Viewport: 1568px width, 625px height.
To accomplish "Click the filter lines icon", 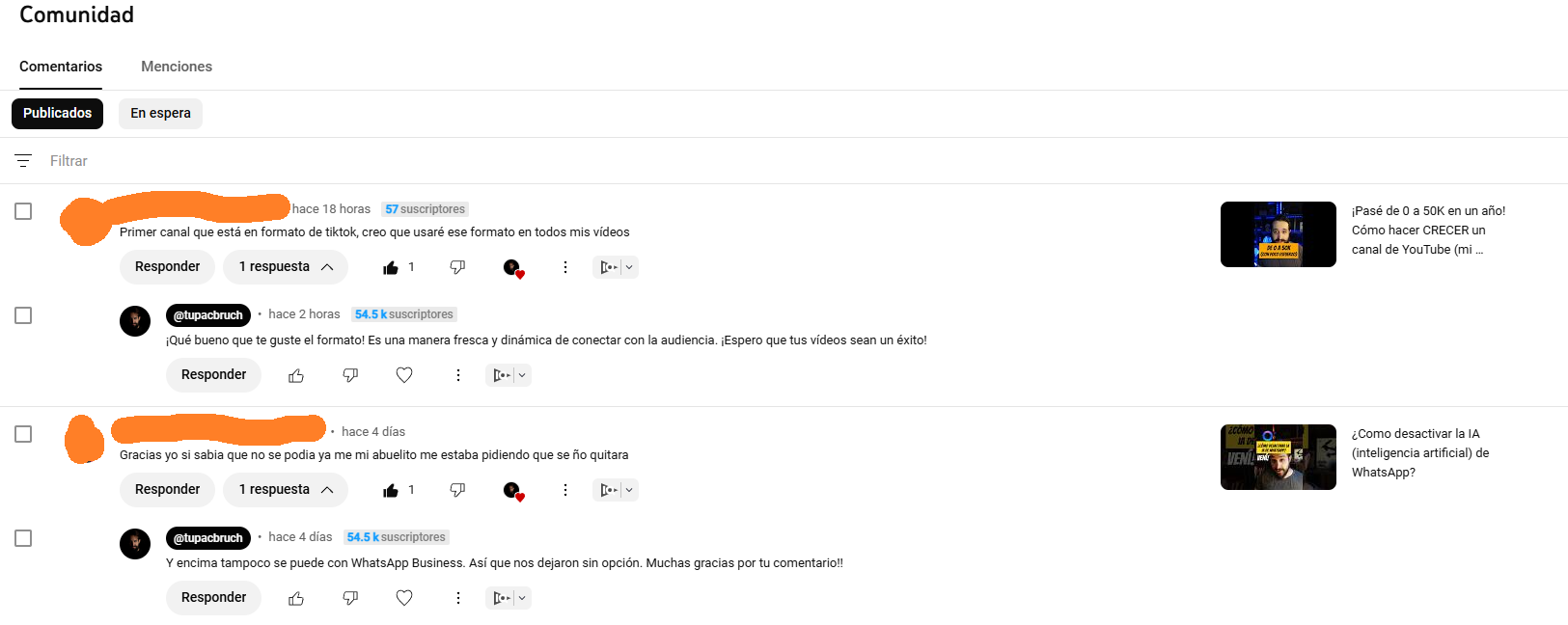I will pyautogui.click(x=23, y=161).
